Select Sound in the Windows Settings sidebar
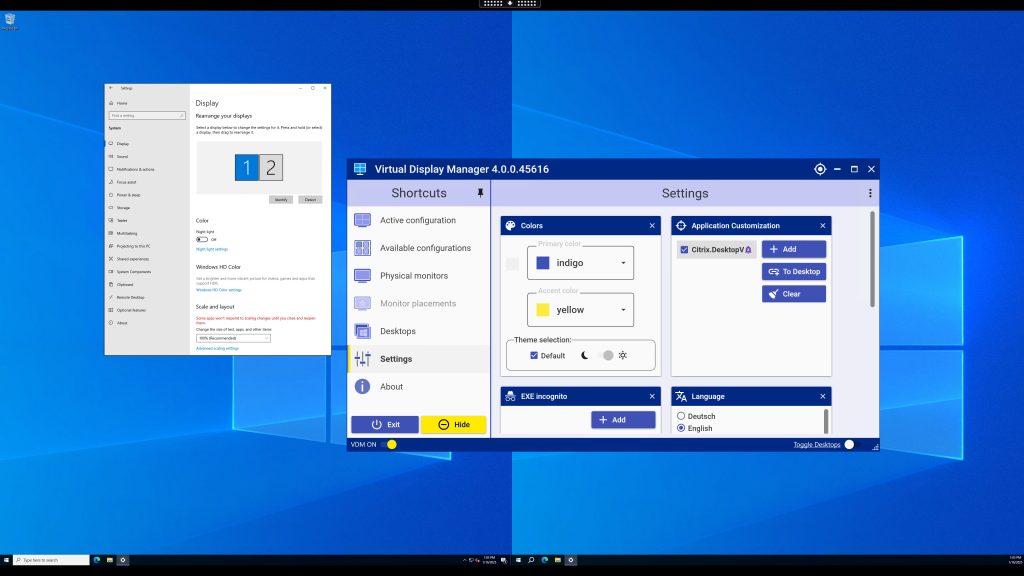This screenshot has height=576, width=1024. [122, 156]
